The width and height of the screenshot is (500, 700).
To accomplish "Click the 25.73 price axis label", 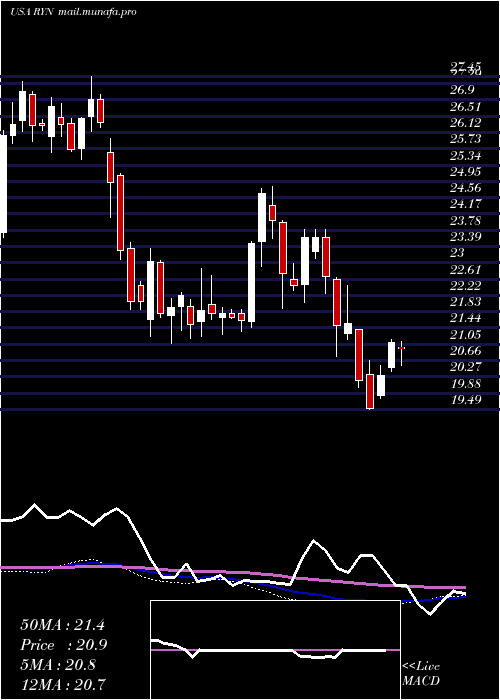I will (x=466, y=139).
